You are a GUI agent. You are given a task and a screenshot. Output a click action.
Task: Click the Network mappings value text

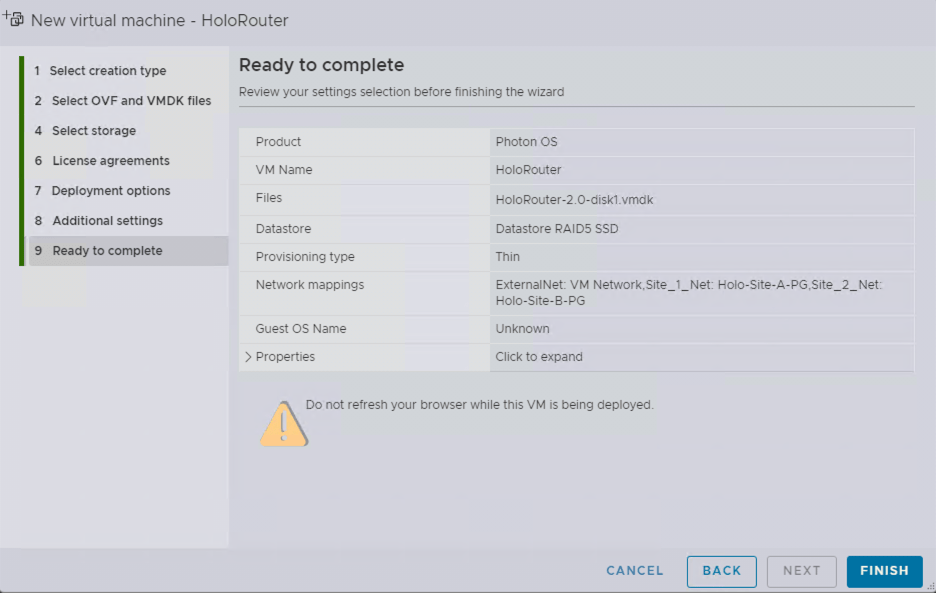pyautogui.click(x=688, y=292)
